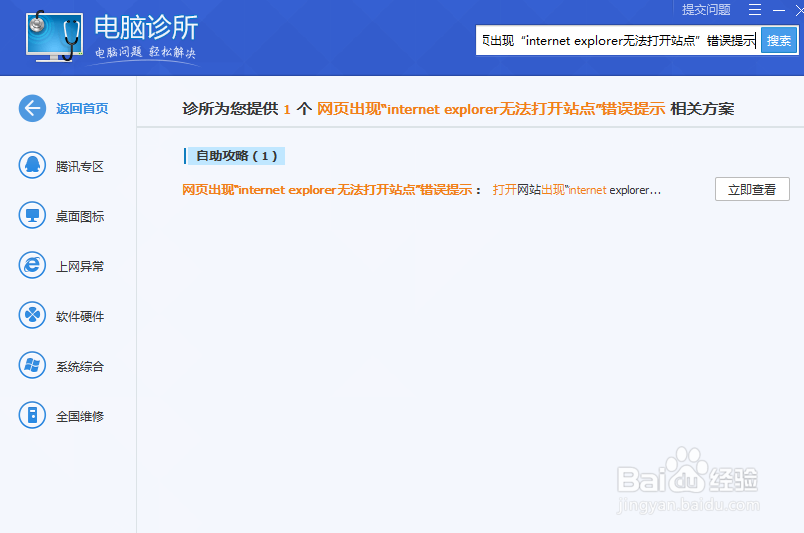The image size is (804, 533).
Task: Focus the search input field with the query text
Action: coord(618,40)
